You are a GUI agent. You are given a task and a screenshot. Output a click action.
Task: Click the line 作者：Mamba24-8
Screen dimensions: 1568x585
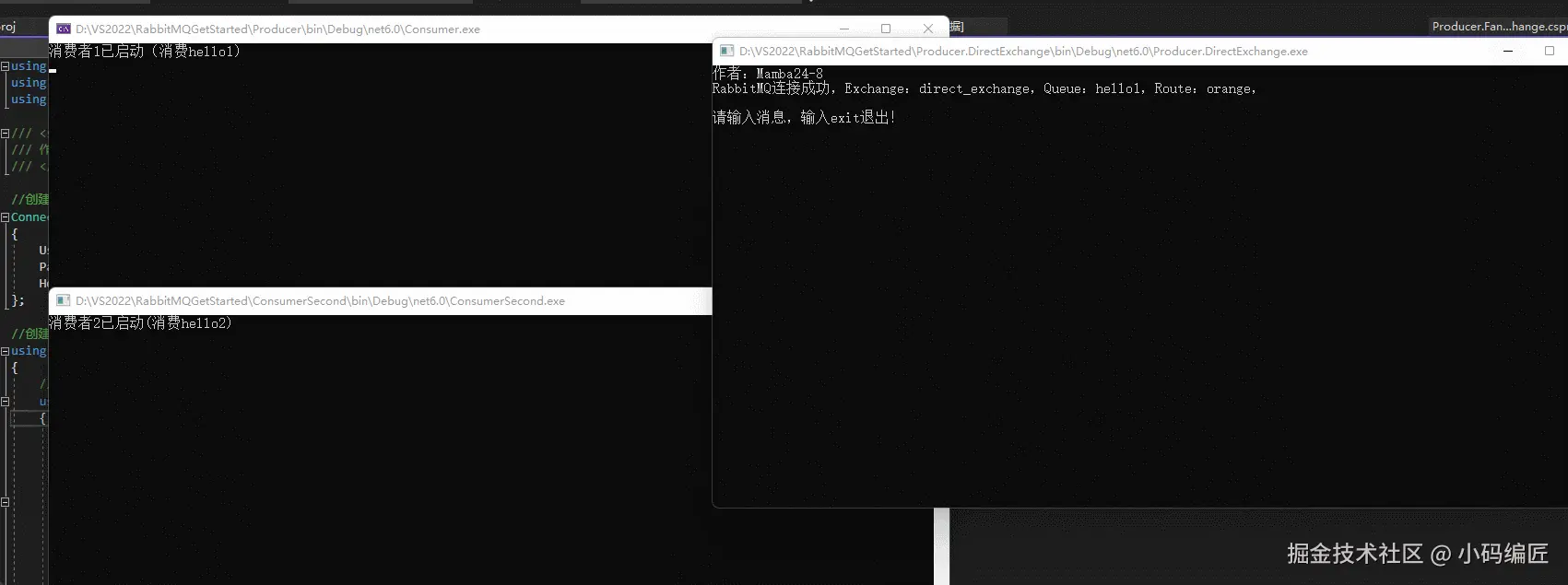tap(768, 74)
